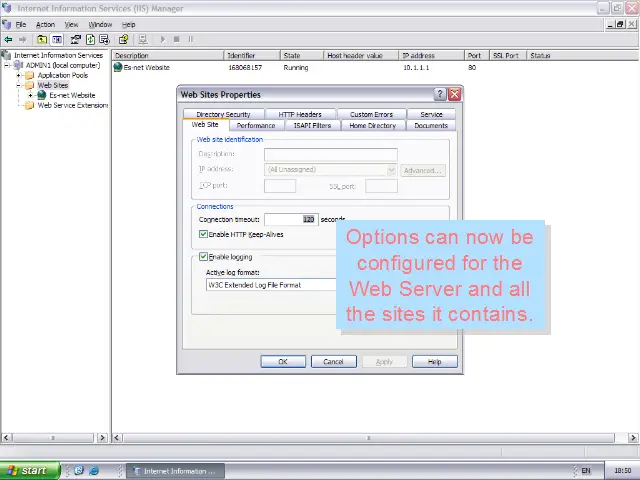Click the EN language indicator in tray
The width and height of the screenshot is (640, 480).
(586, 471)
